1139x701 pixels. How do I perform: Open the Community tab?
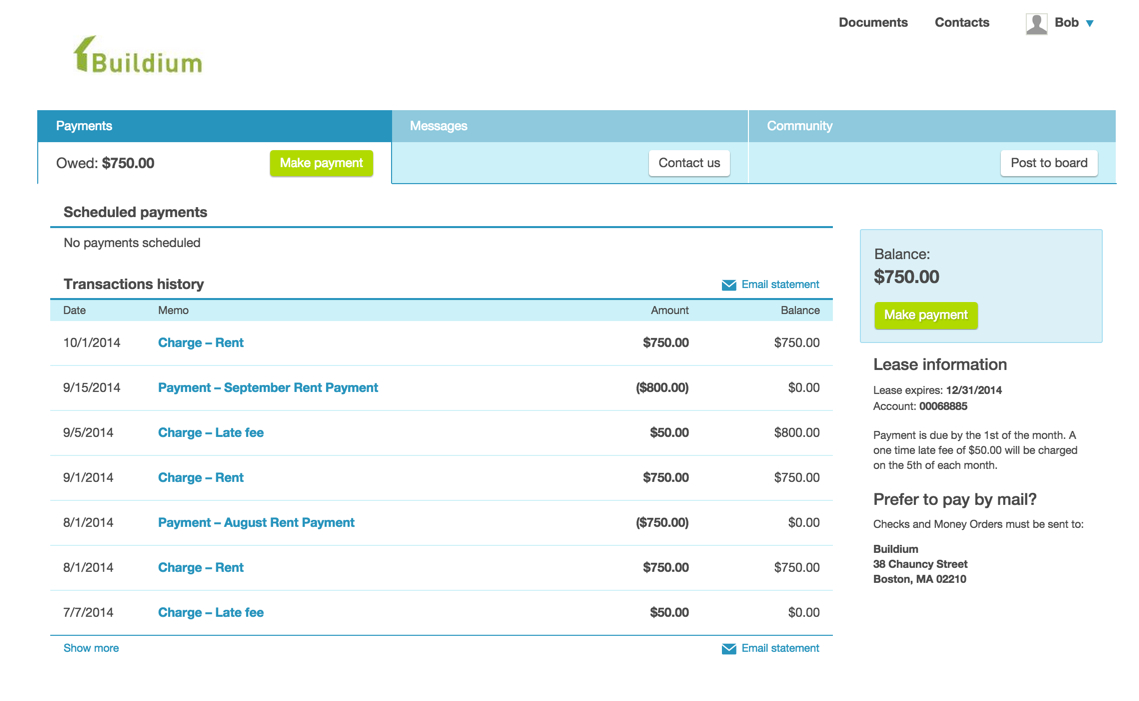(799, 126)
